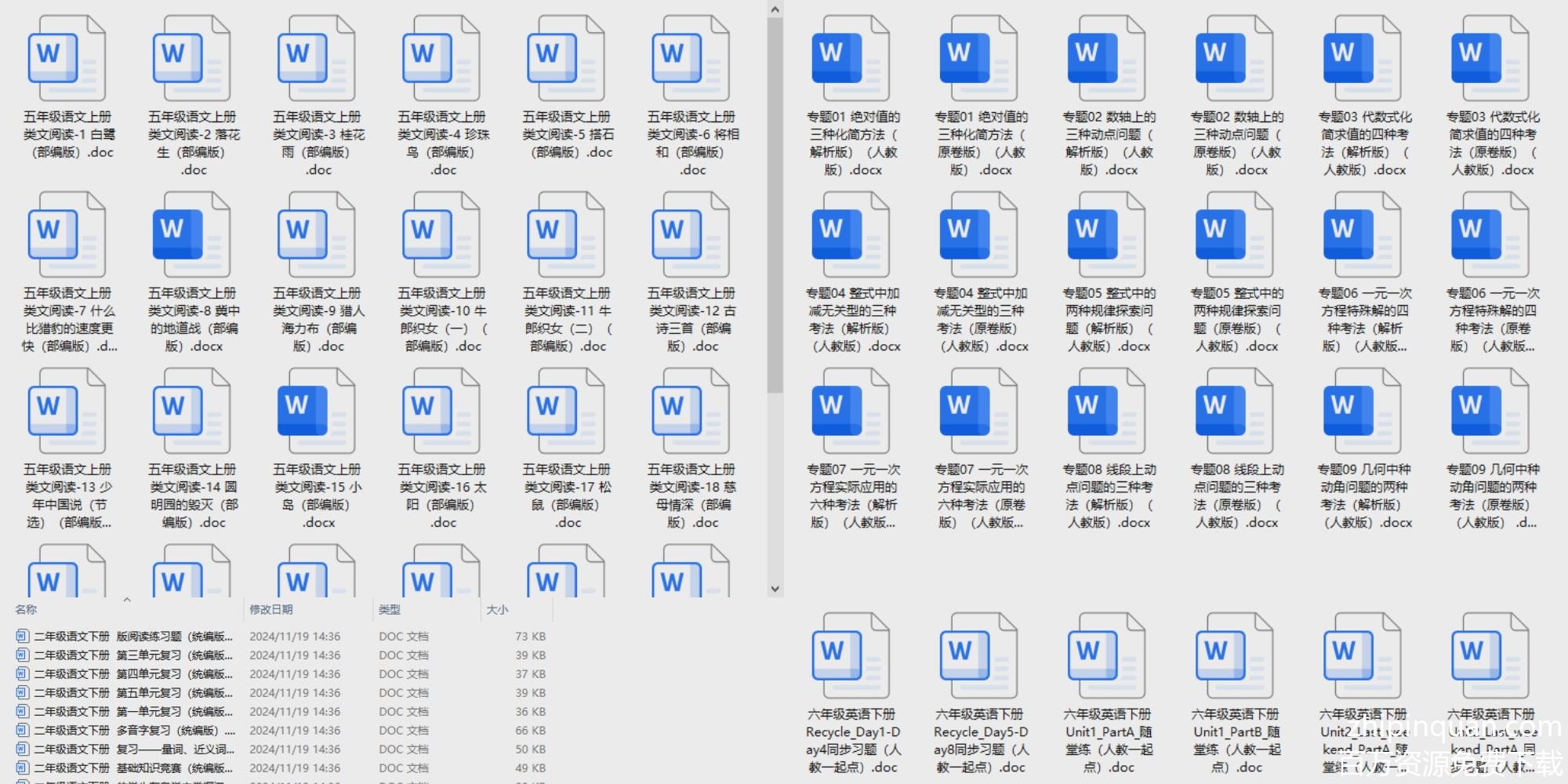The image size is (1568, 784).
Task: Click file name 专题03 代数式化简 原卷版
Action: coord(1493,143)
